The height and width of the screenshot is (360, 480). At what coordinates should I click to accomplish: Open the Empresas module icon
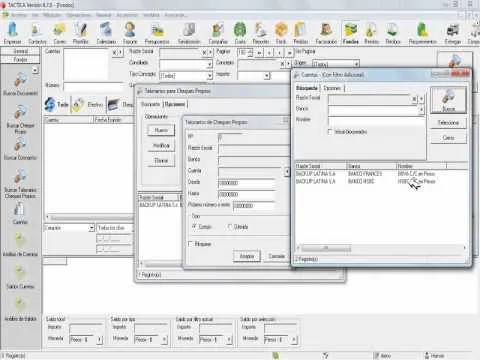[13, 33]
